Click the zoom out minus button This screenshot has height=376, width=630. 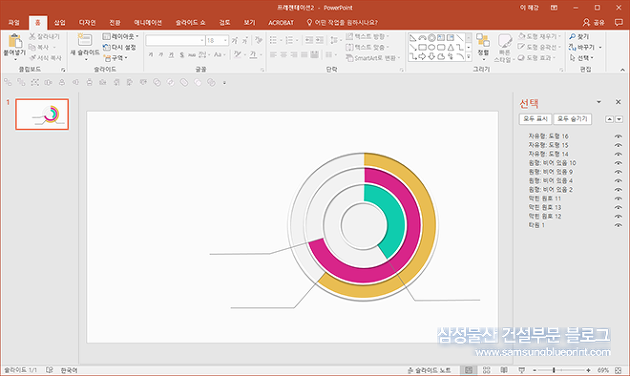pos(535,370)
